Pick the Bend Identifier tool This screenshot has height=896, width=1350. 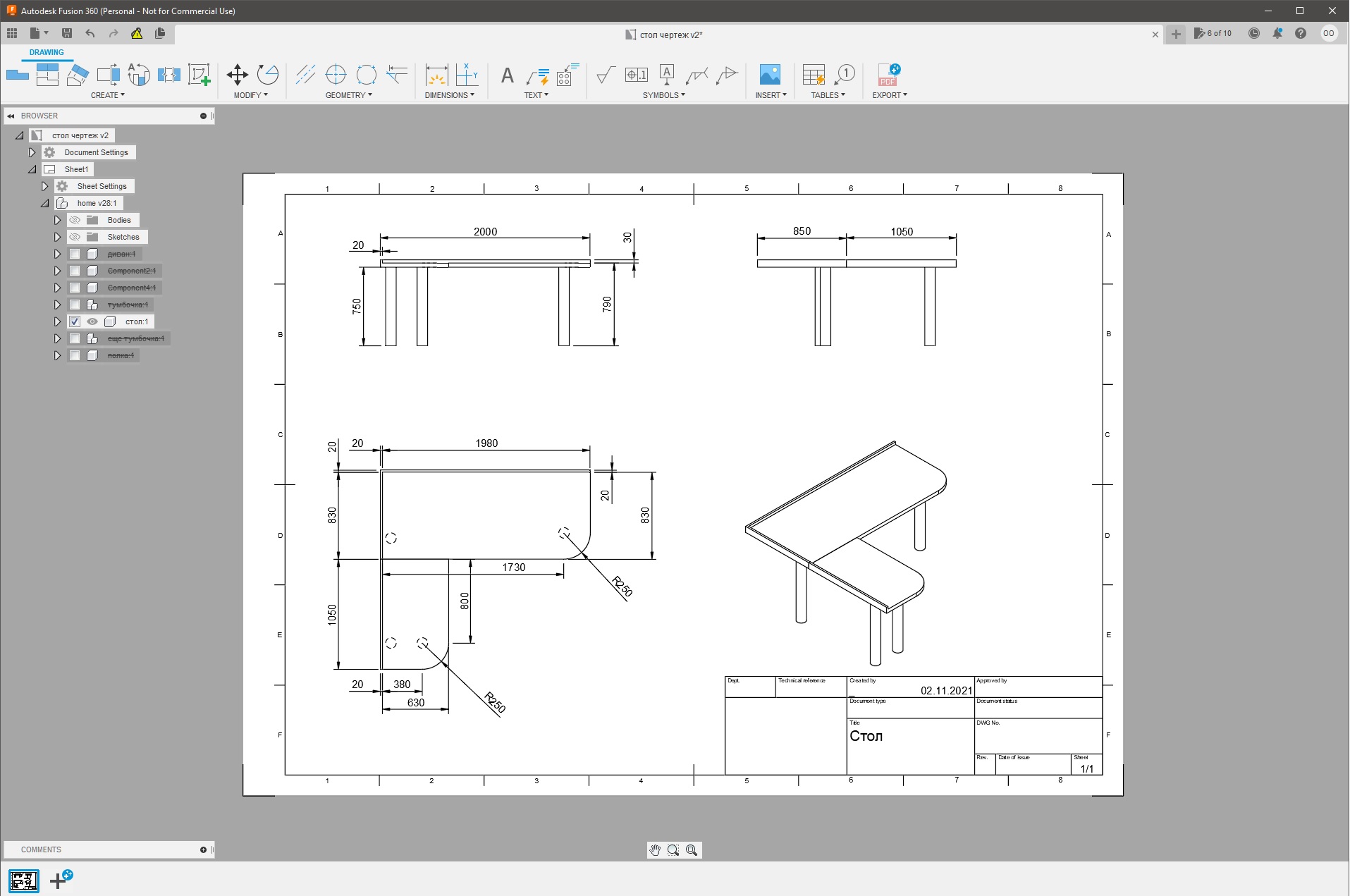568,75
